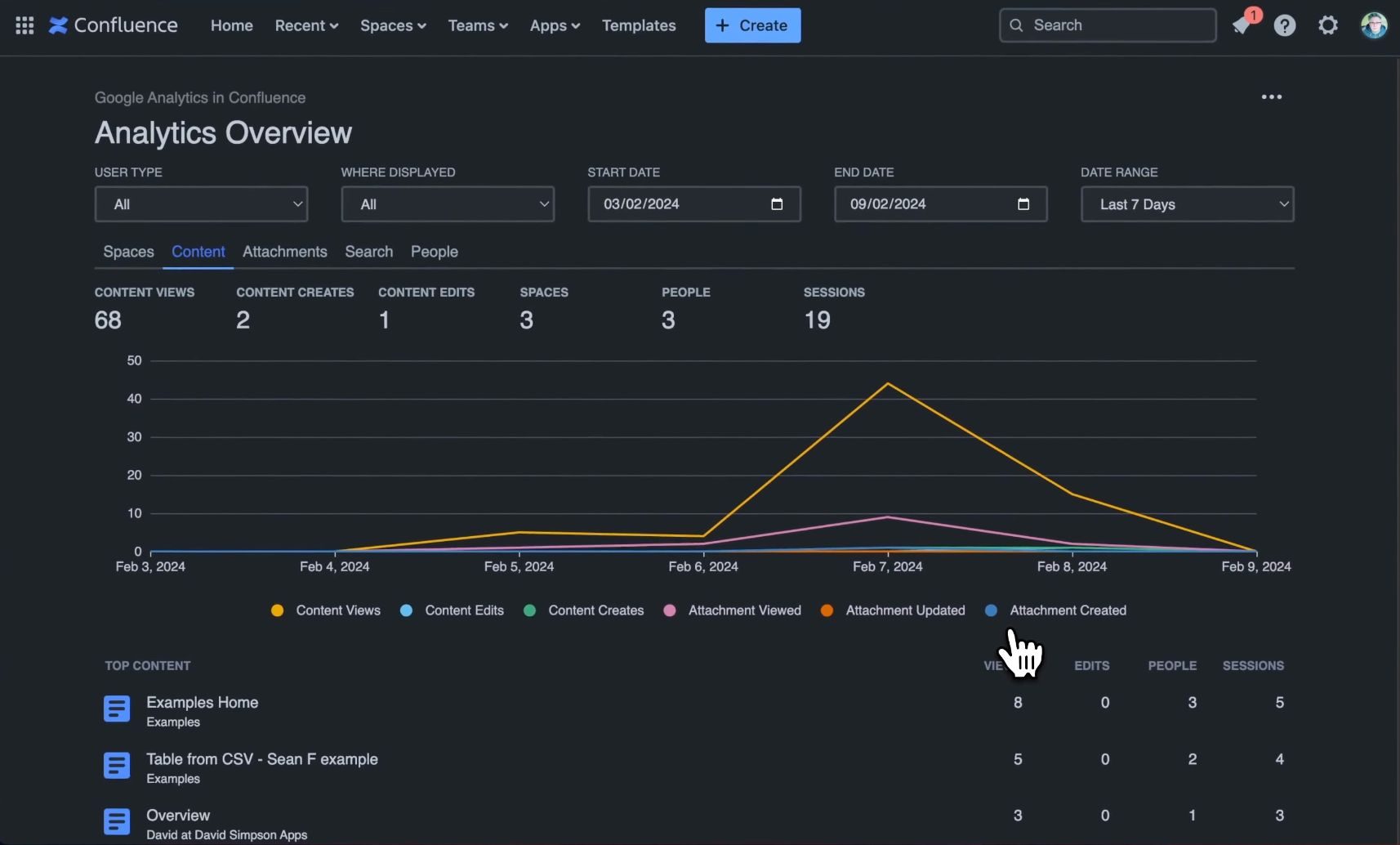Image resolution: width=1400 pixels, height=845 pixels.
Task: Click Google Analytics in Confluence breadcrumb
Action: [200, 97]
